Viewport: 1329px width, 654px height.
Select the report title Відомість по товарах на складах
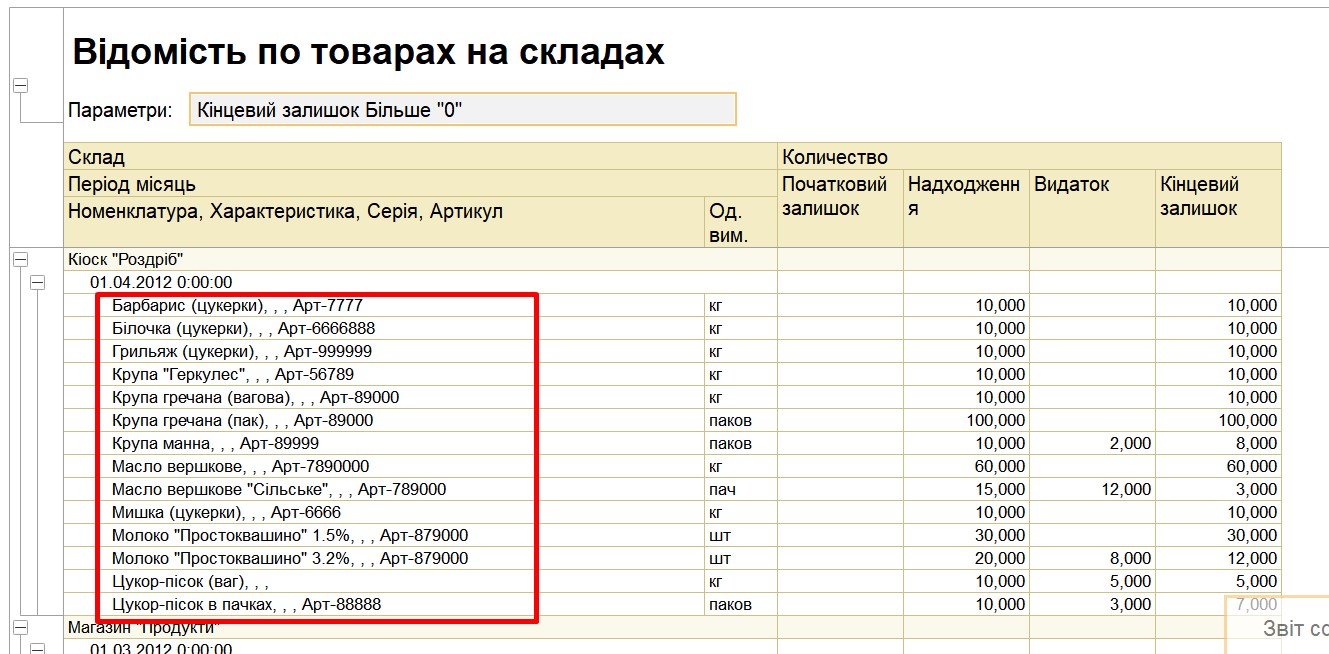click(369, 52)
